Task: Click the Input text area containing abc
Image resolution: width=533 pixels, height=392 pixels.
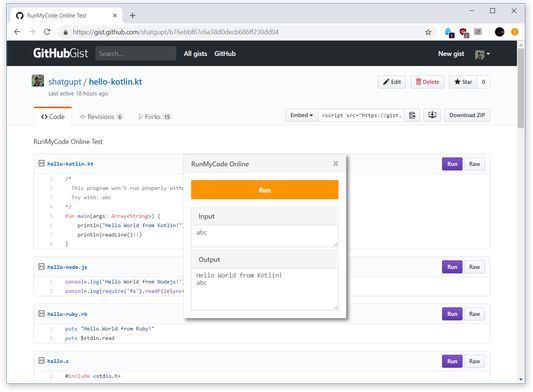Action: pos(264,236)
